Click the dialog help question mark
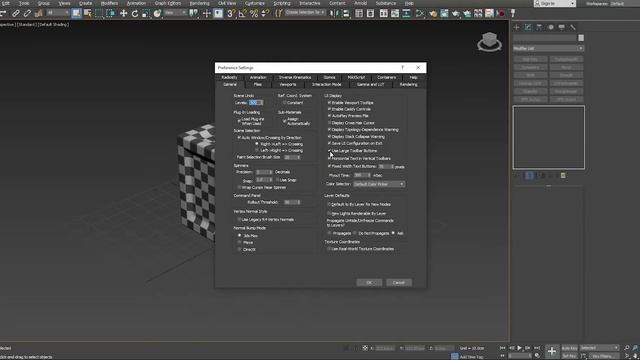 [x=402, y=67]
